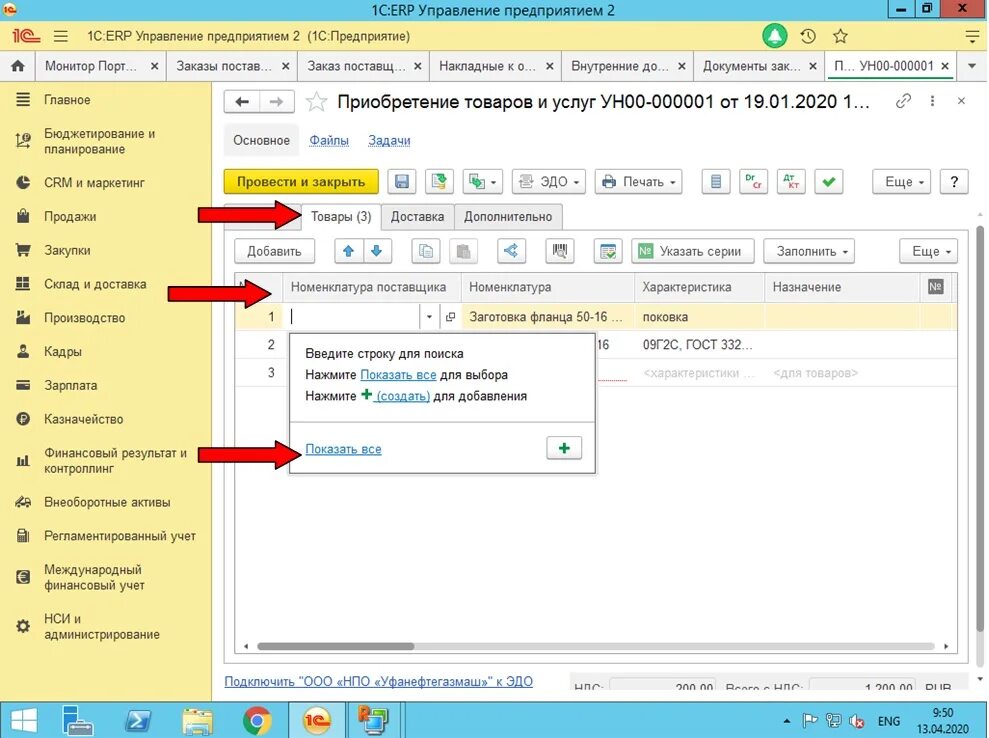This screenshot has width=989, height=738.
Task: Open help with the question mark button
Action: click(x=954, y=182)
